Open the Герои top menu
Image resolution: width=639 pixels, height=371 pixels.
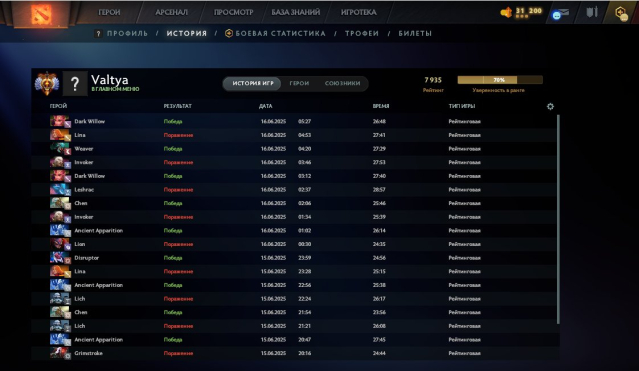(x=109, y=12)
